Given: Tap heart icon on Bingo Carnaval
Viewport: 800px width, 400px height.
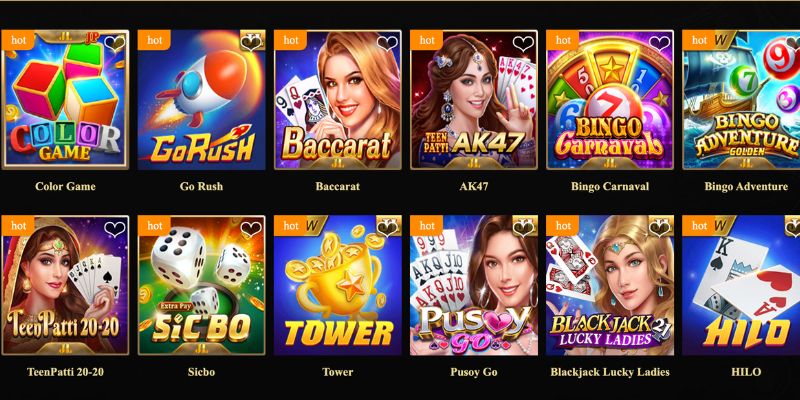Looking at the screenshot, I should [x=659, y=44].
